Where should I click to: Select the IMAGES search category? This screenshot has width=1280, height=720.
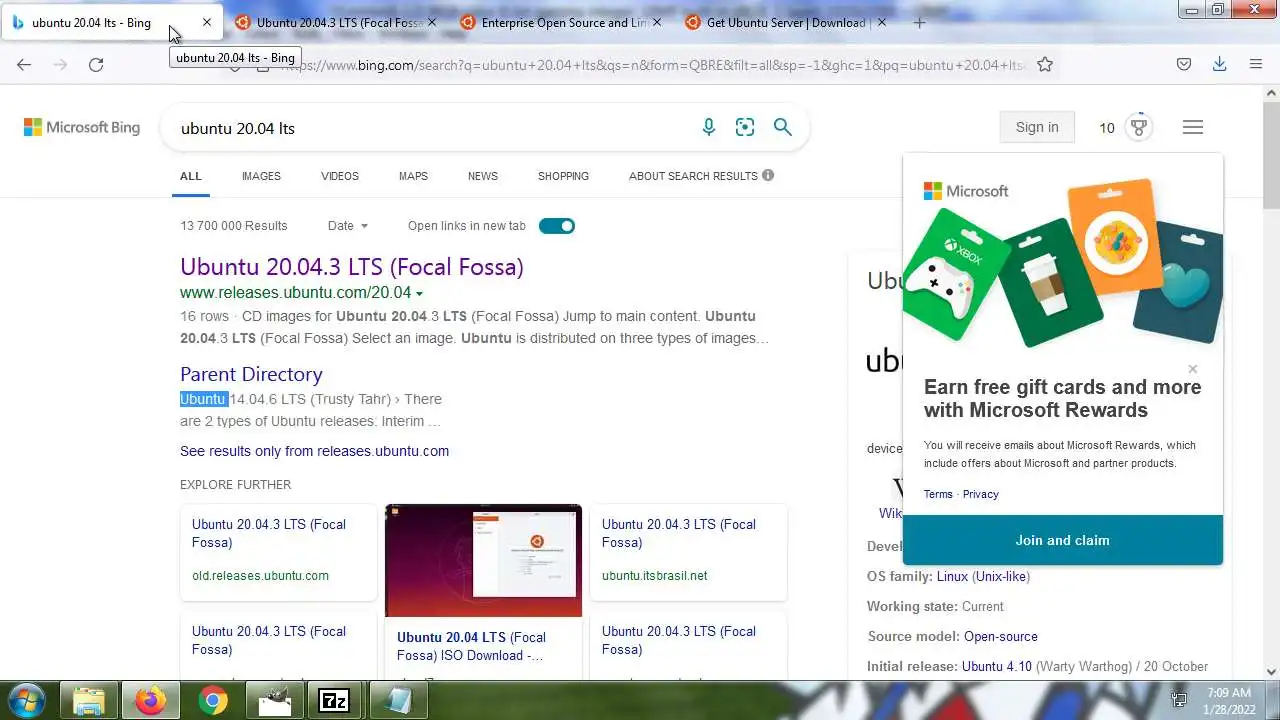coord(261,176)
